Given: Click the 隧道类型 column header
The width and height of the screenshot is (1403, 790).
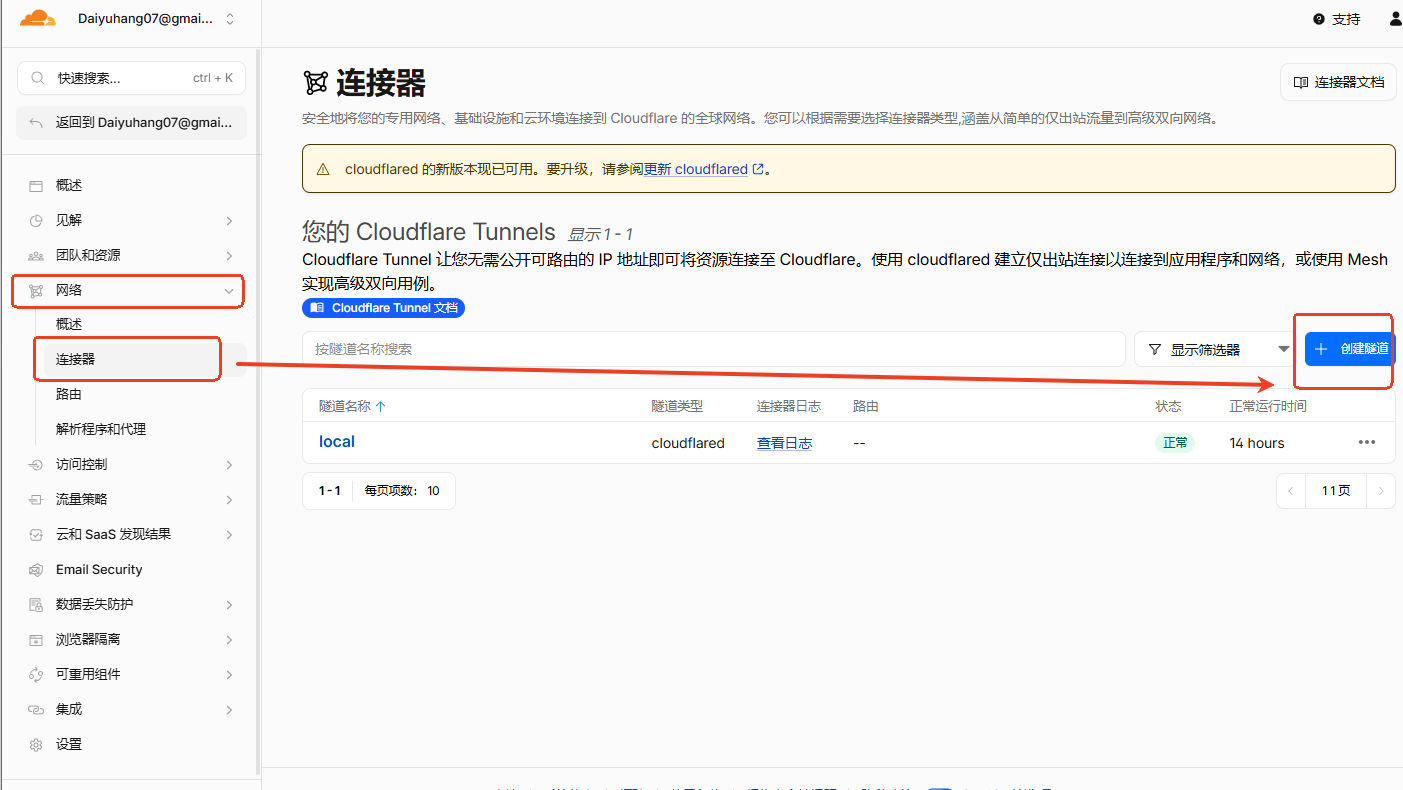Looking at the screenshot, I should (x=677, y=406).
